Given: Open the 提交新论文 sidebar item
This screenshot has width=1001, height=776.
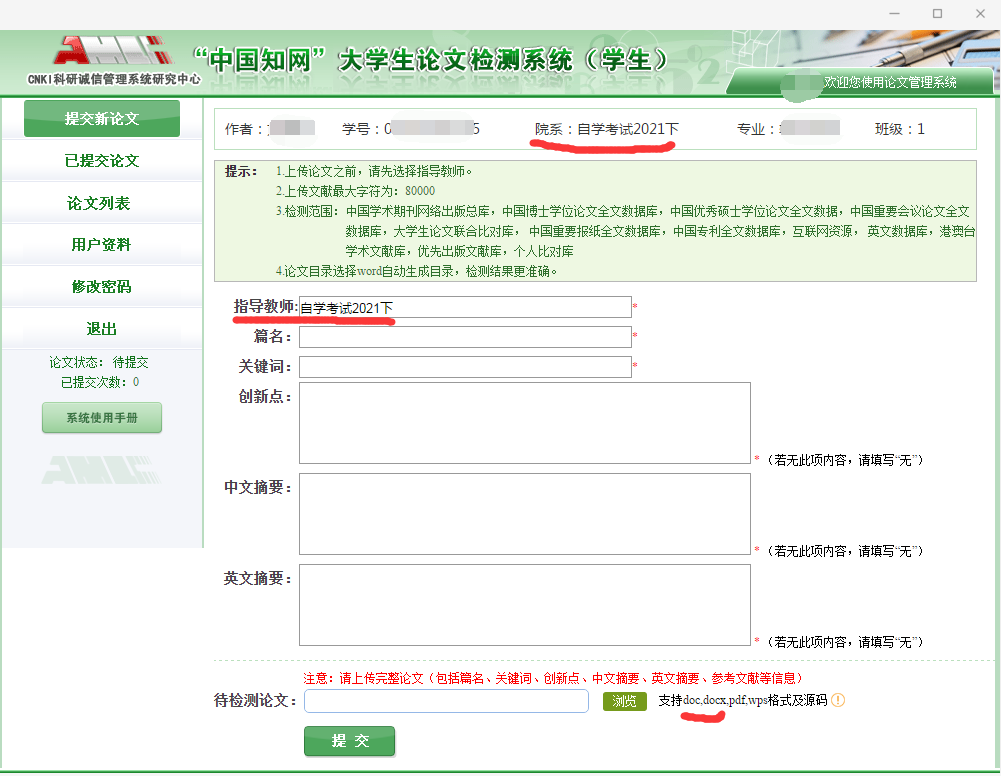Looking at the screenshot, I should coord(102,119).
